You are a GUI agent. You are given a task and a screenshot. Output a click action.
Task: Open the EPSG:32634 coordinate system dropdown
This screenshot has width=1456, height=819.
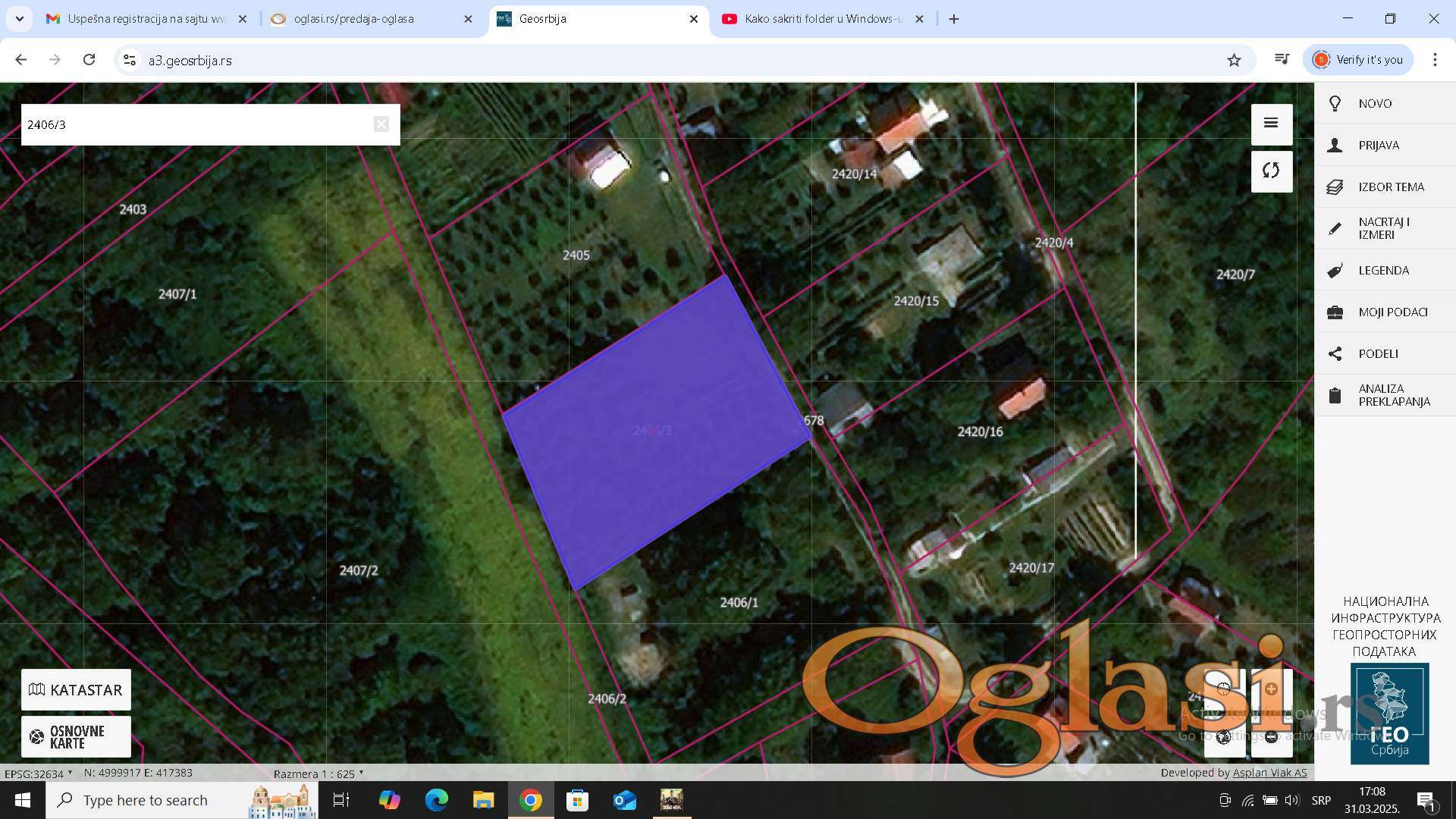click(39, 773)
